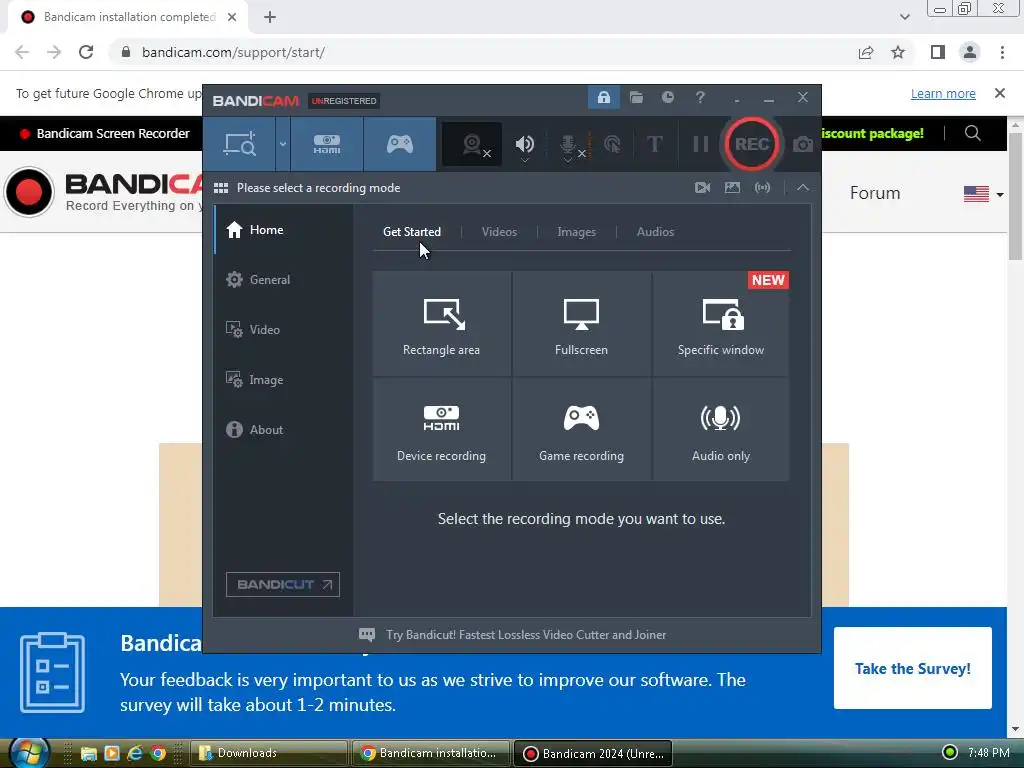The height and width of the screenshot is (768, 1024).
Task: Click the pause recording button
Action: pyautogui.click(x=701, y=144)
